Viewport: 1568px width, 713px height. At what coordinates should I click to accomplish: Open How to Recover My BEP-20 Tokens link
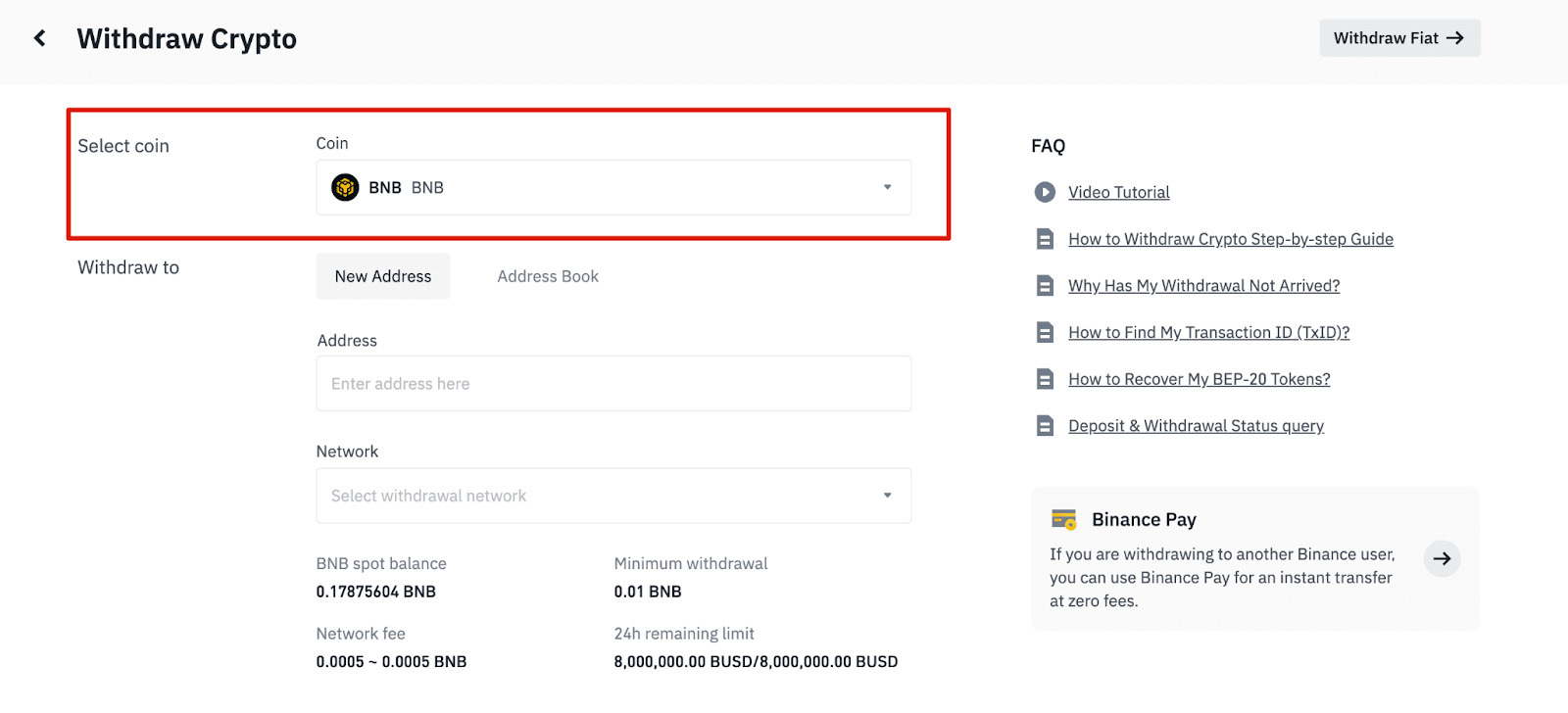coord(1199,379)
